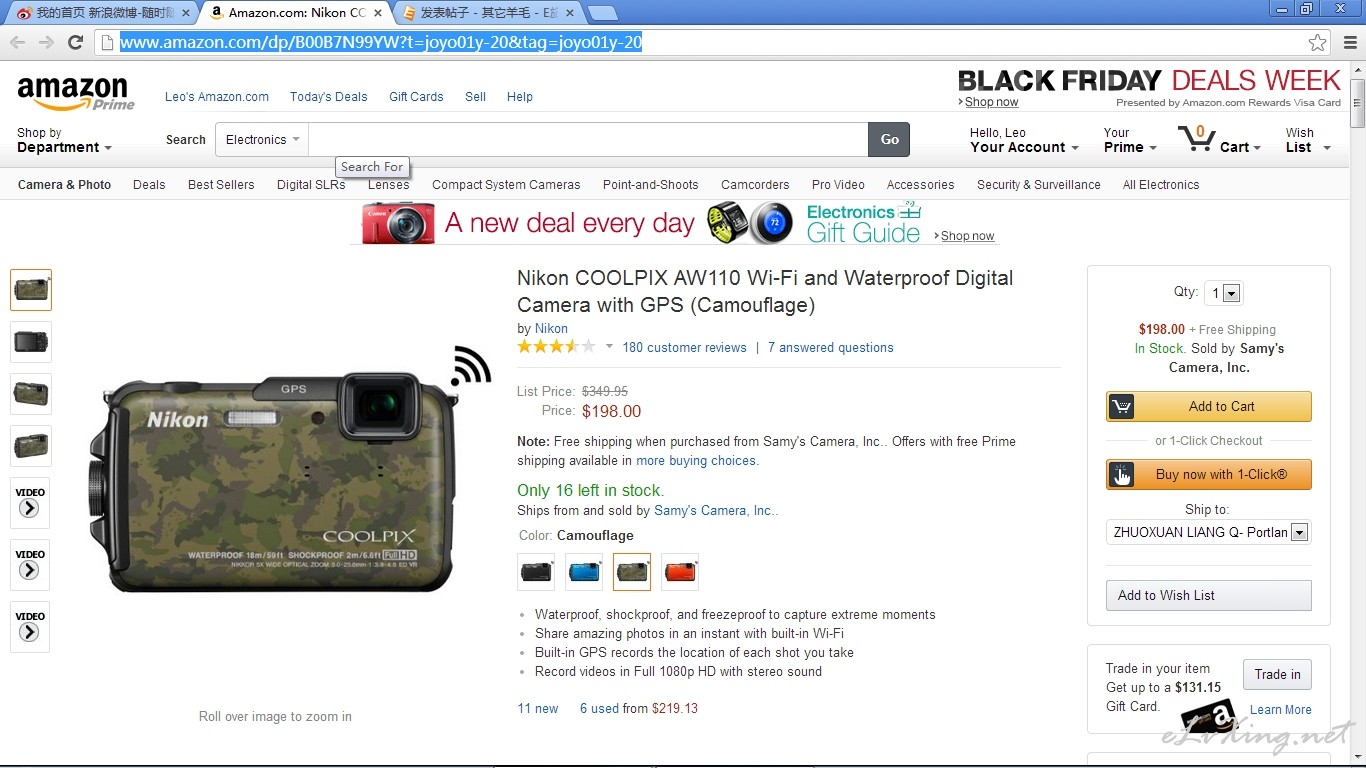This screenshot has height=768, width=1366.
Task: Click the browser back arrow
Action: point(17,42)
